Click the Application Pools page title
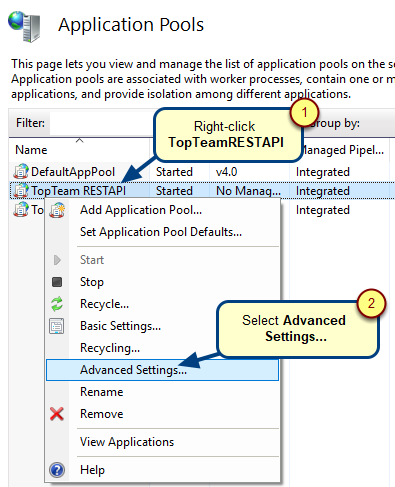 click(131, 25)
